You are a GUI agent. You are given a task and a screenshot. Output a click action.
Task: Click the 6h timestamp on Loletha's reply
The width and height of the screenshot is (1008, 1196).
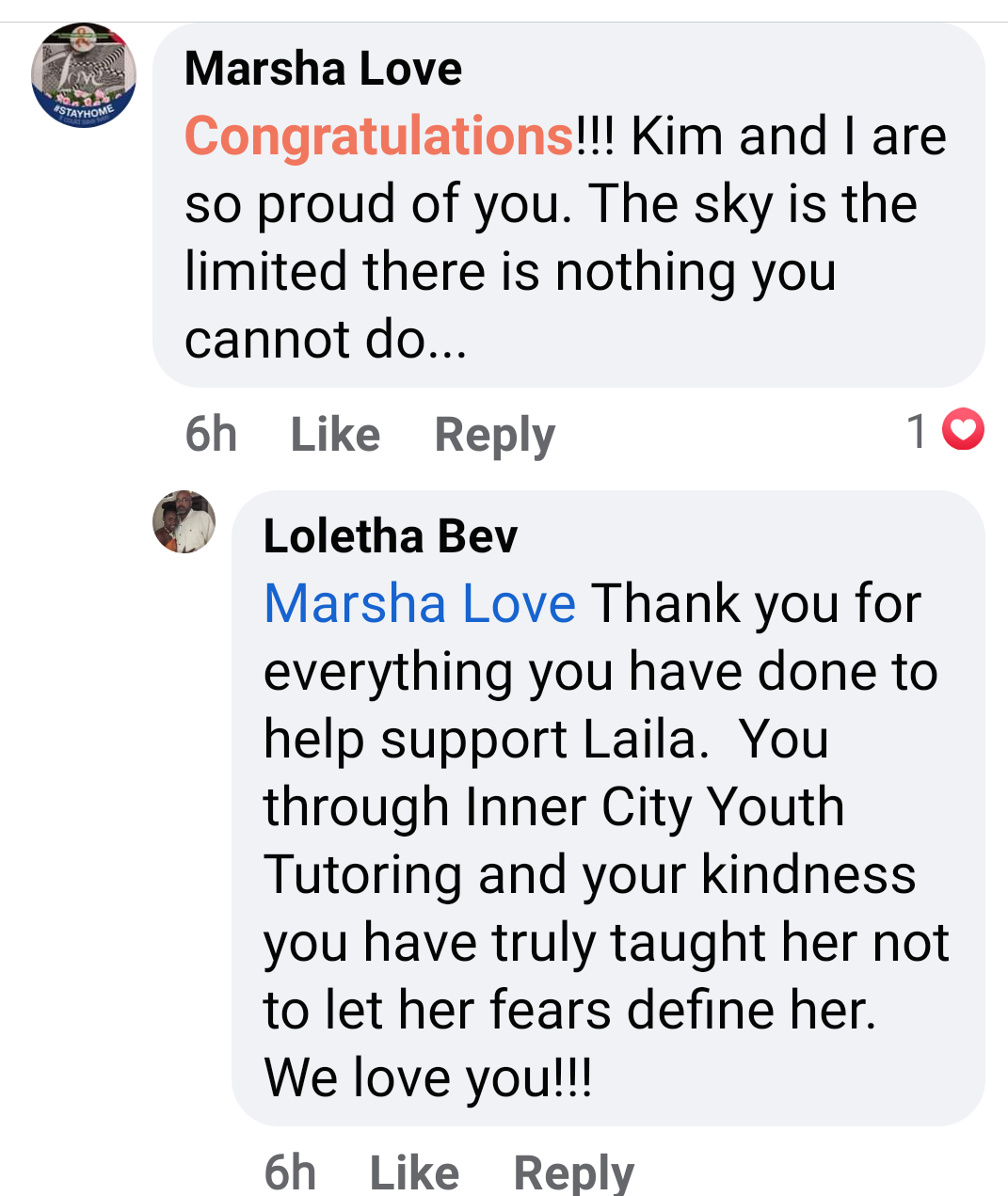[290, 1172]
